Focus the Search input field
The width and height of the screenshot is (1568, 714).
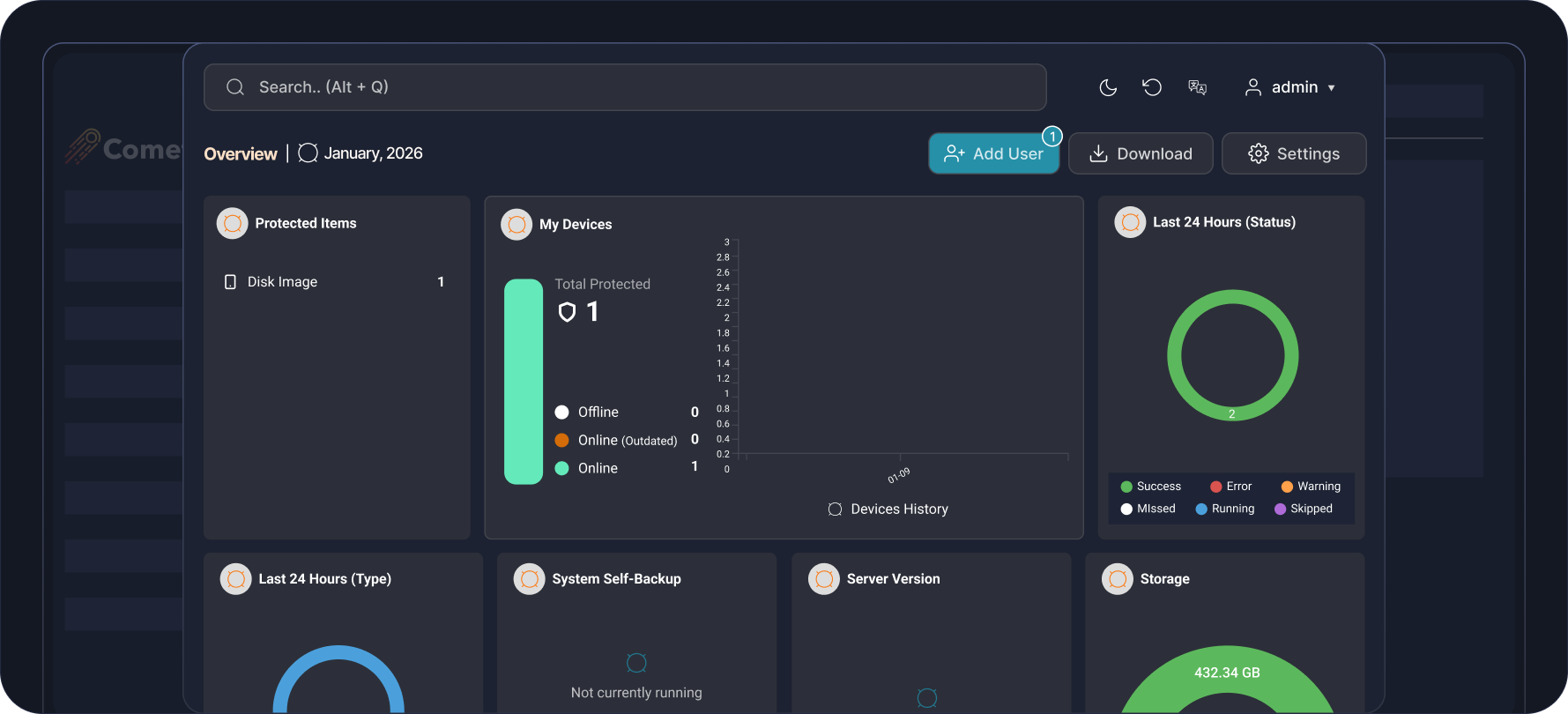[624, 87]
